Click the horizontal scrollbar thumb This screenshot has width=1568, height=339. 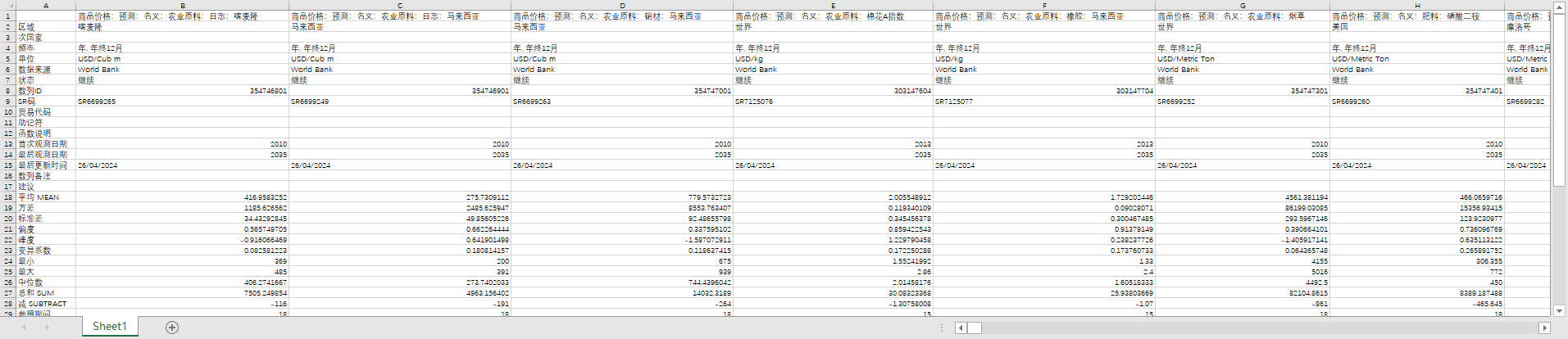coord(975,328)
